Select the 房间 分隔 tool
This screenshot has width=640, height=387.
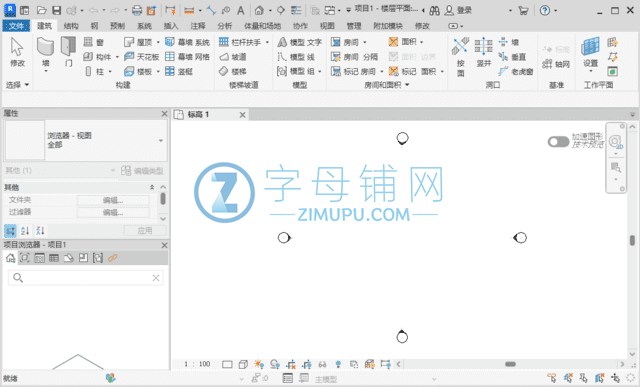click(x=354, y=56)
